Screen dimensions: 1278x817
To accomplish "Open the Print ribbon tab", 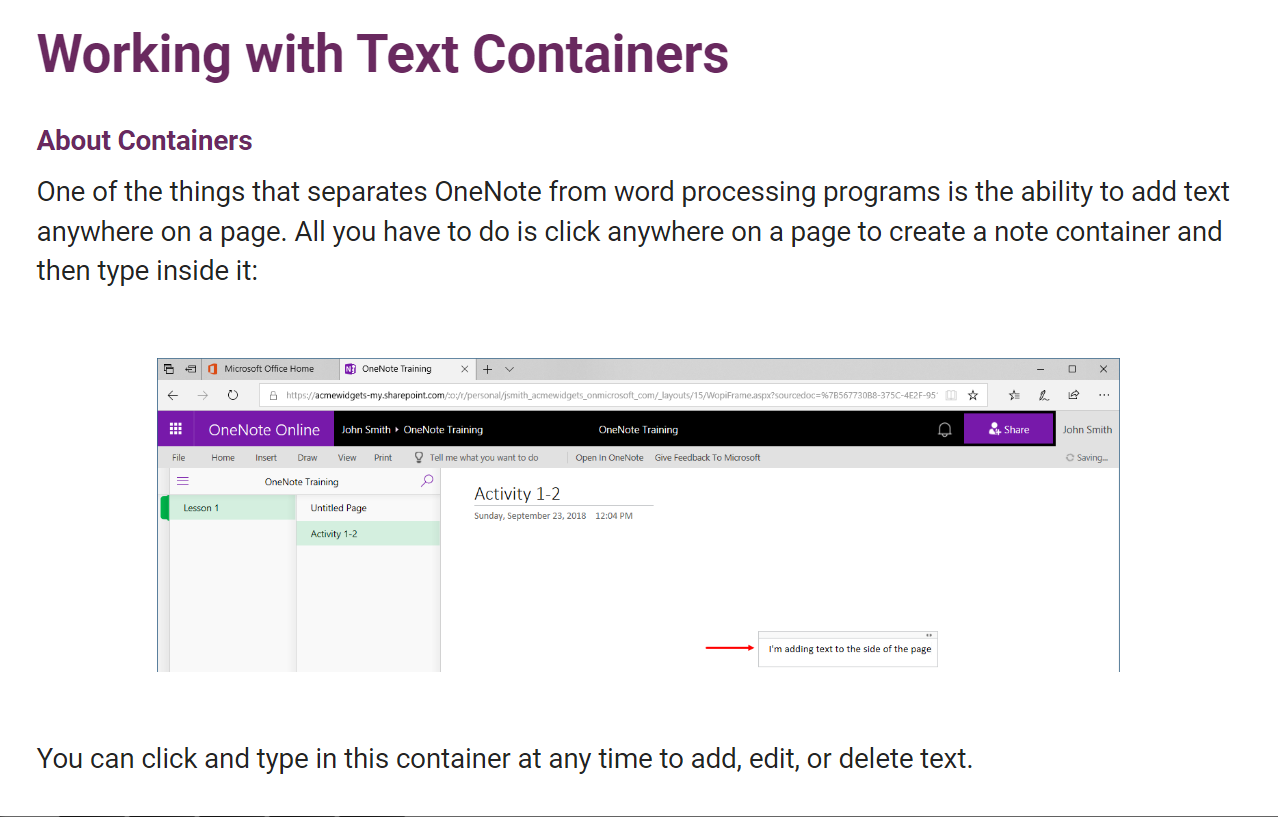I will tap(383, 458).
